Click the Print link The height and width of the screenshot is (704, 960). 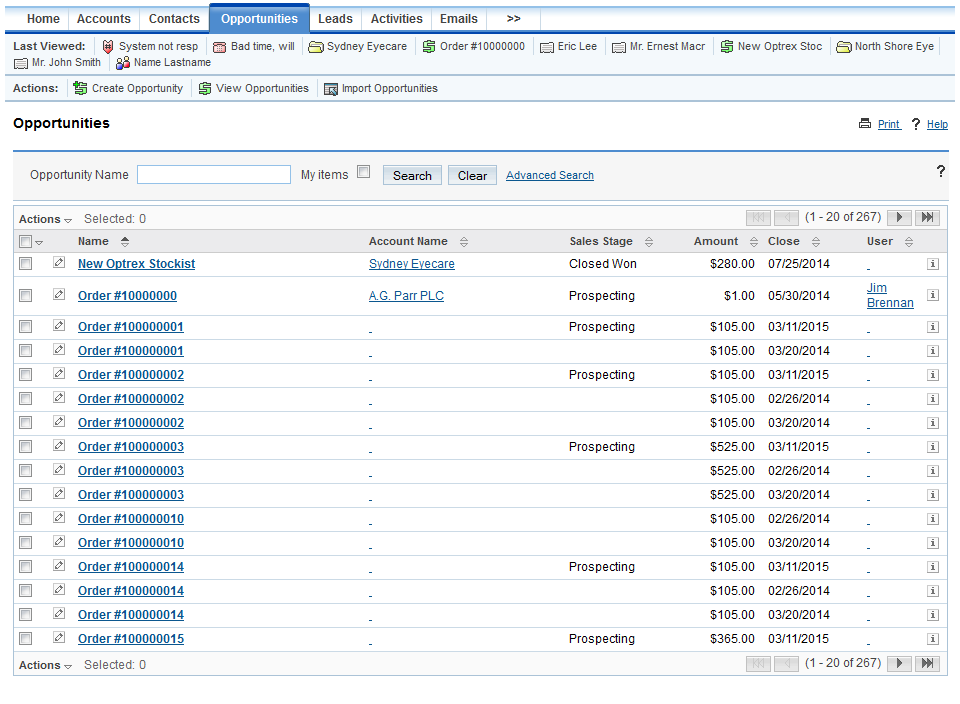coord(888,124)
